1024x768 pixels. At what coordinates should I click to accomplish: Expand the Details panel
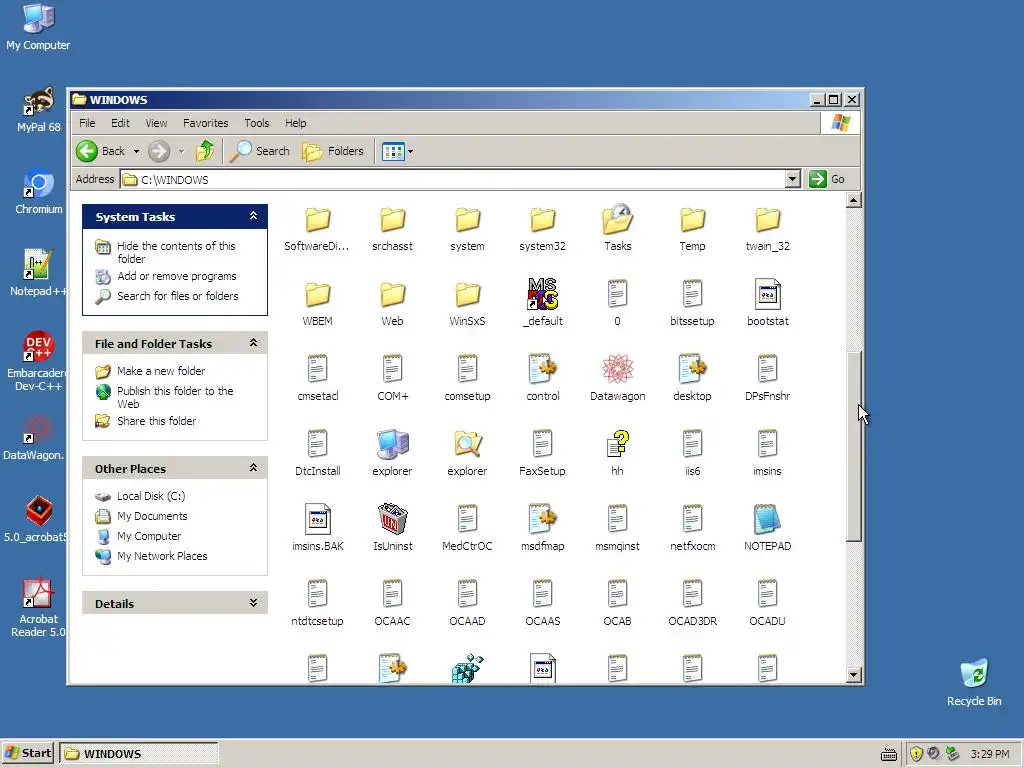click(x=253, y=603)
